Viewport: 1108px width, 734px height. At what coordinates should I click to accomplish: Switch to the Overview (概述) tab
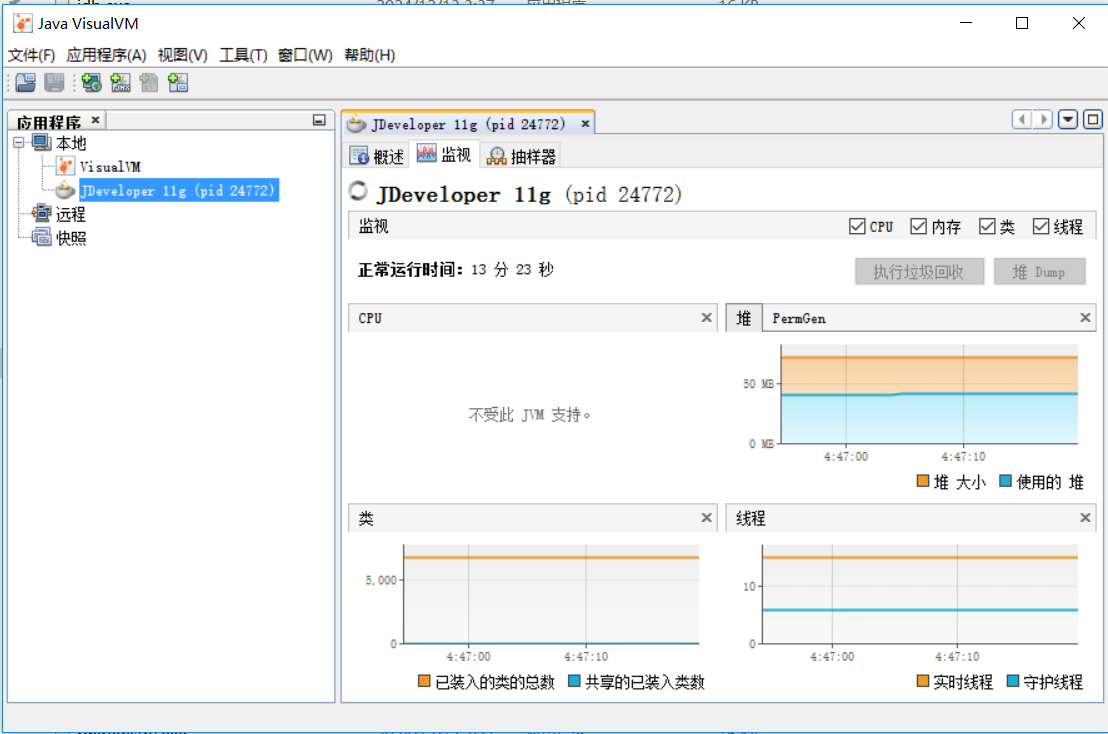(x=377, y=155)
